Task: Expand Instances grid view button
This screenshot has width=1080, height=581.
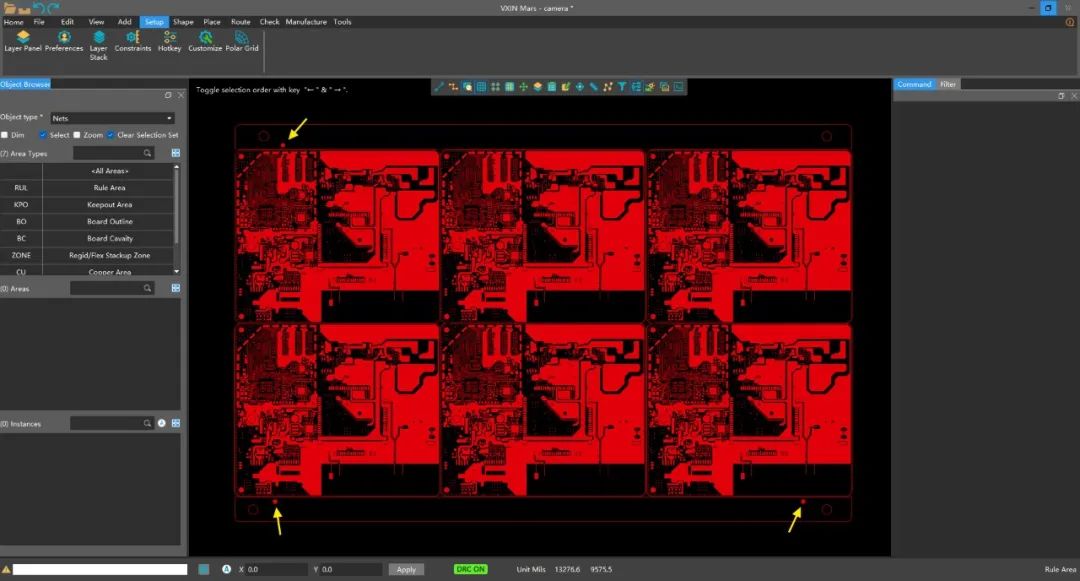Action: [176, 424]
